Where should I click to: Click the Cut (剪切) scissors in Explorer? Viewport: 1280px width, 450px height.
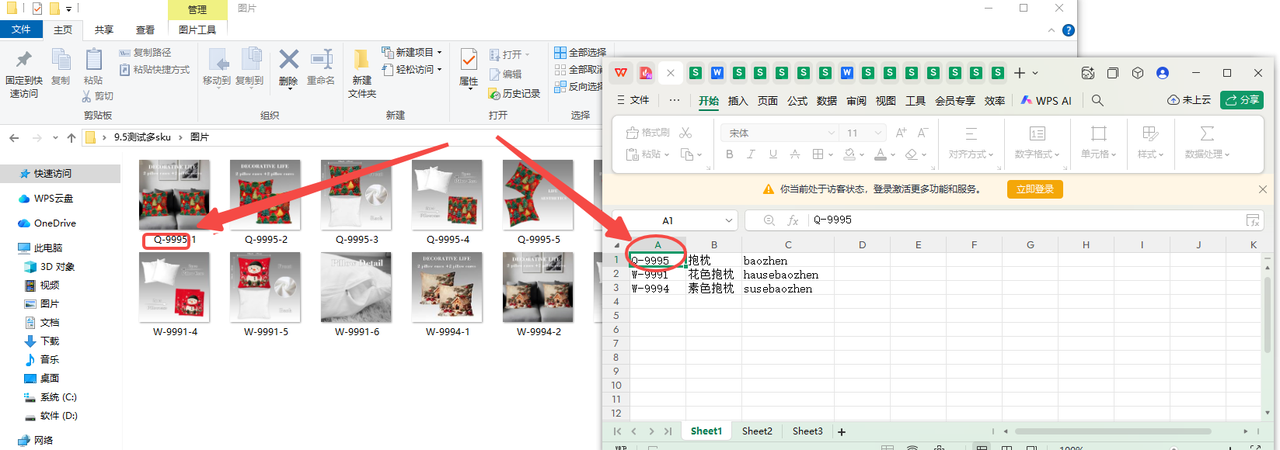pyautogui.click(x=87, y=96)
